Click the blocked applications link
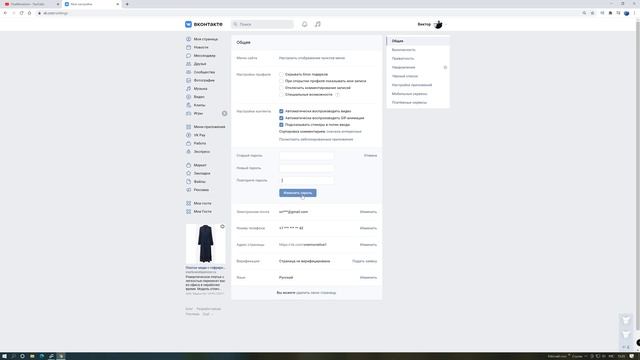The height and width of the screenshot is (360, 640). [x=316, y=140]
